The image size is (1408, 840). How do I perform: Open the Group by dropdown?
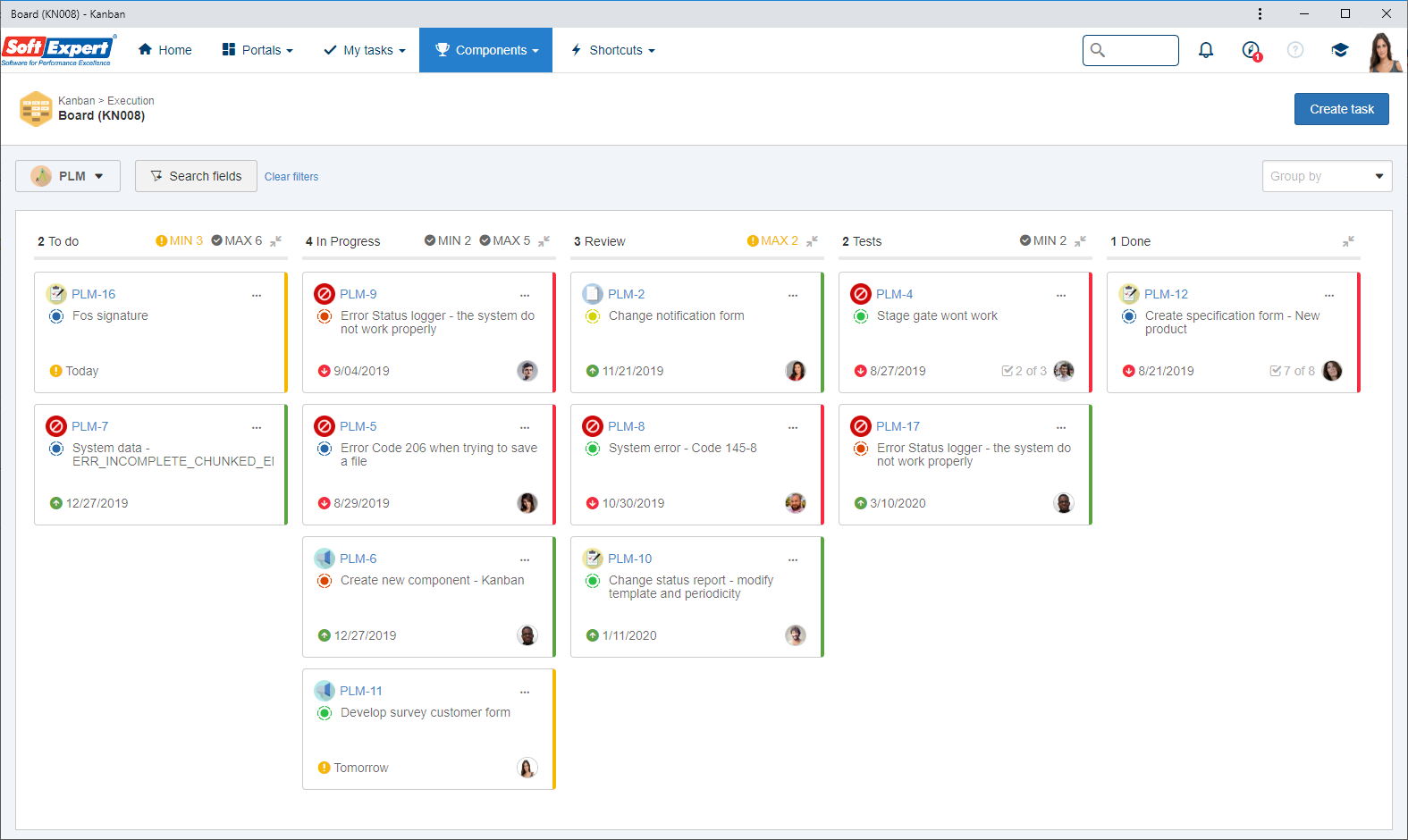click(1327, 176)
